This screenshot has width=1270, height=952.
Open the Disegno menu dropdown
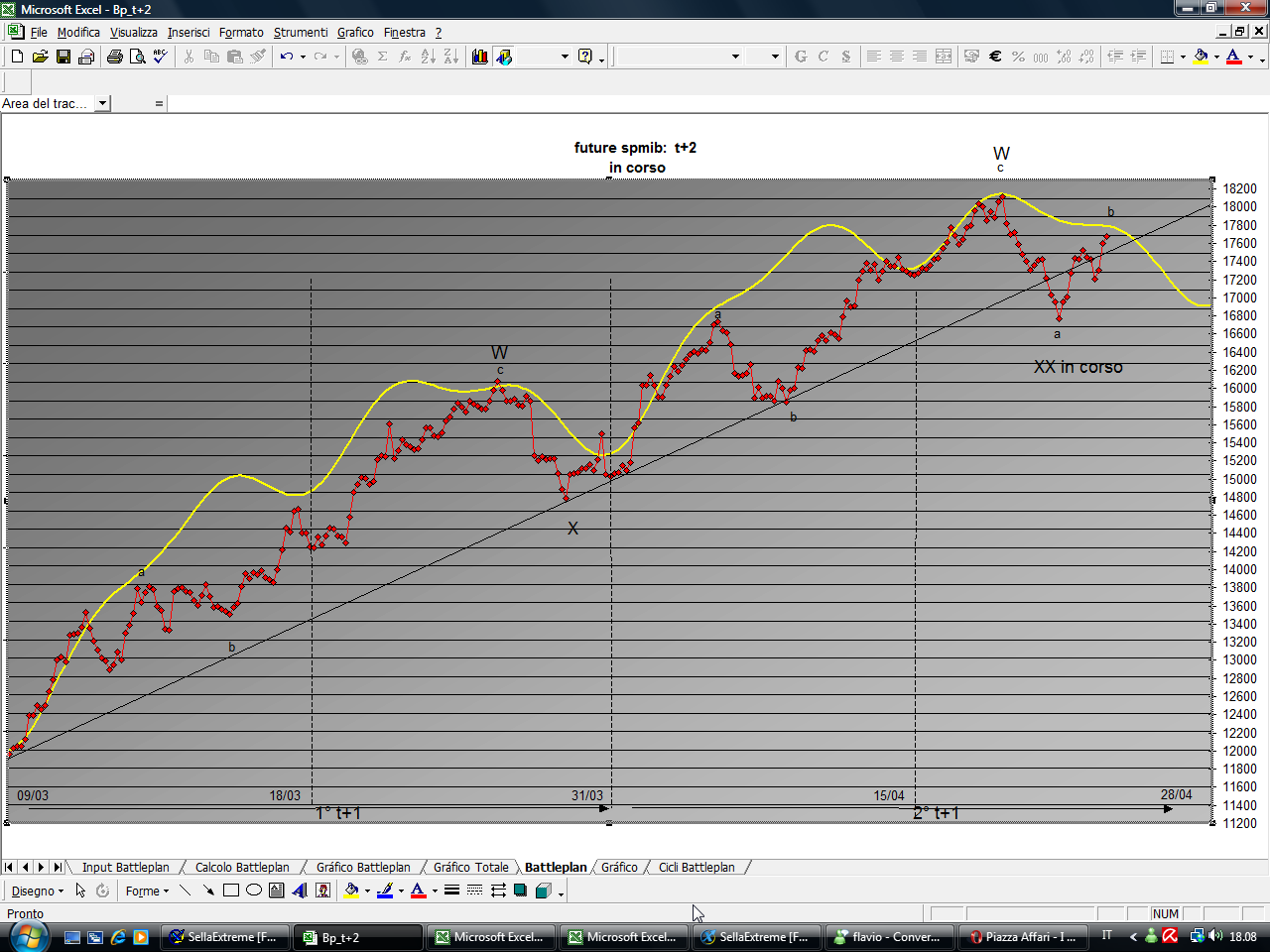click(x=38, y=891)
